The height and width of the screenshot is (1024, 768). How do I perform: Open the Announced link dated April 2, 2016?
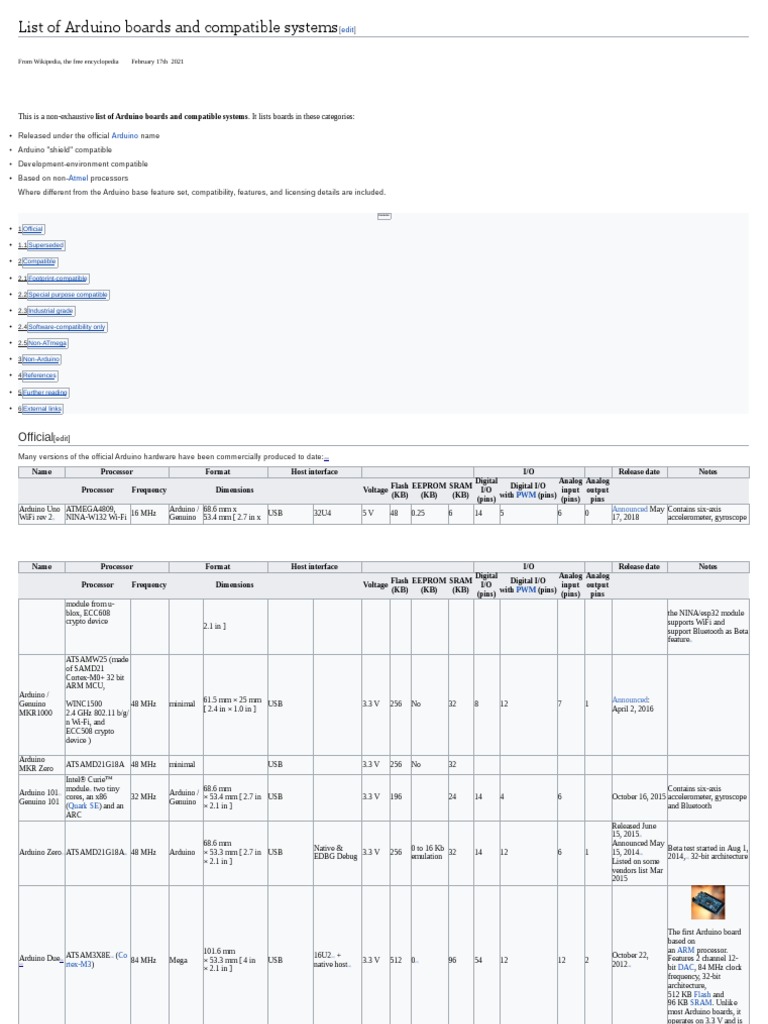(x=630, y=699)
